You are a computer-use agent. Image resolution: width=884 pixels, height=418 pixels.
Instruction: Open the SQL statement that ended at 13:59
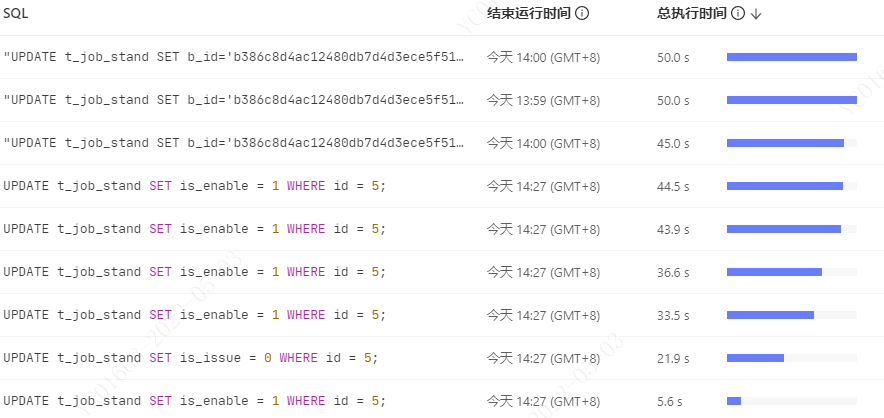(x=233, y=100)
